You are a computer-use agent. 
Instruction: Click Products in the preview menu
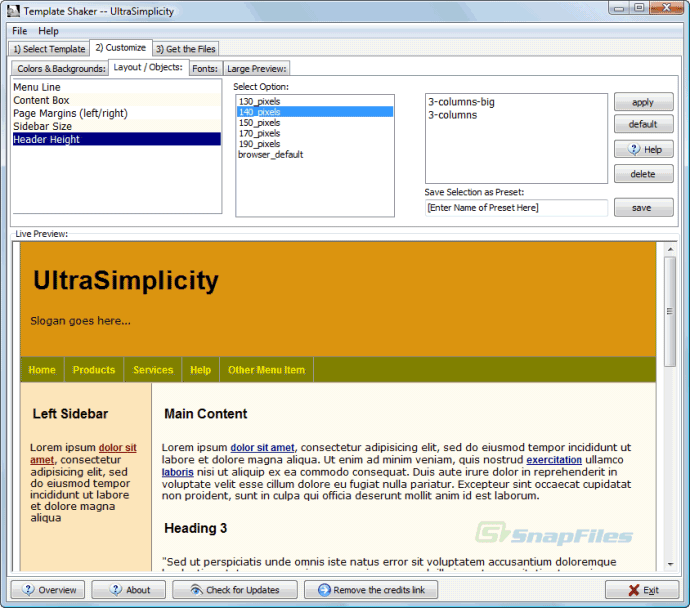point(94,370)
